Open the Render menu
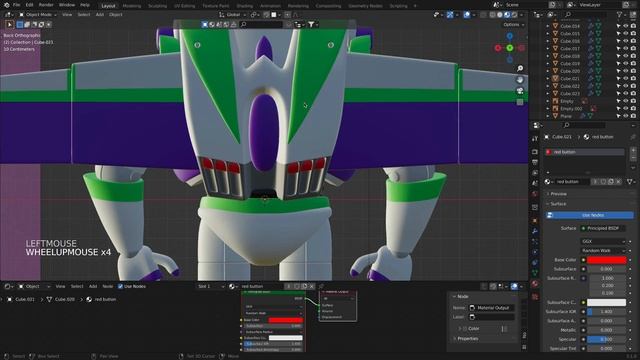This screenshot has height=360, width=640. tap(46, 5)
